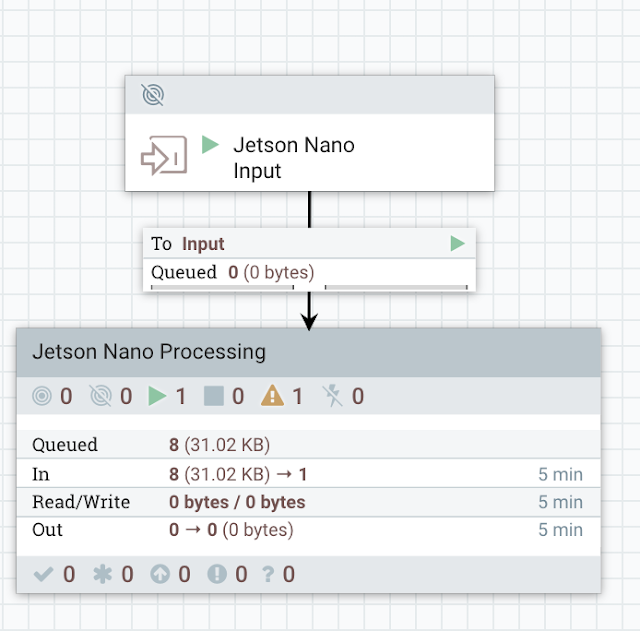Click the 5 min label in the In row

tap(560, 475)
